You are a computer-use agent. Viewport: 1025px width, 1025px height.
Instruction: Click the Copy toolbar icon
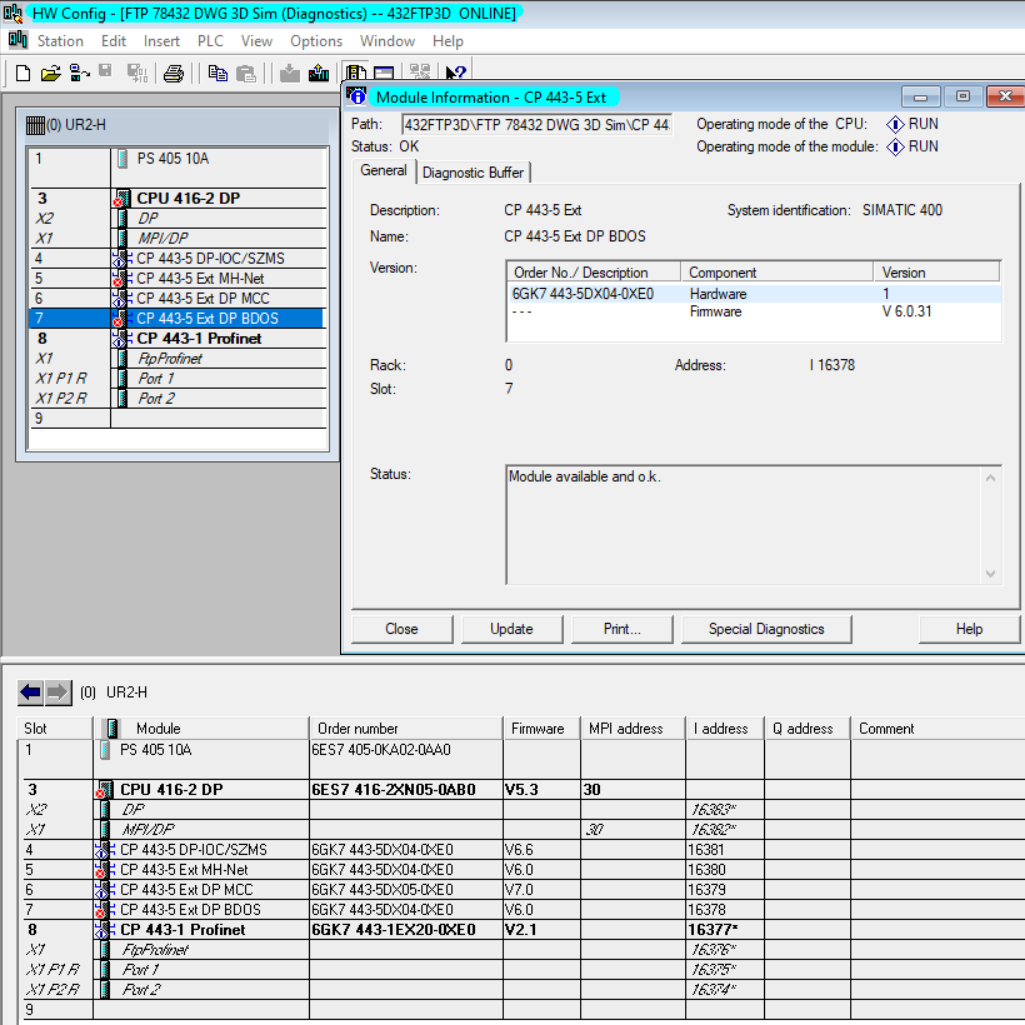point(217,73)
